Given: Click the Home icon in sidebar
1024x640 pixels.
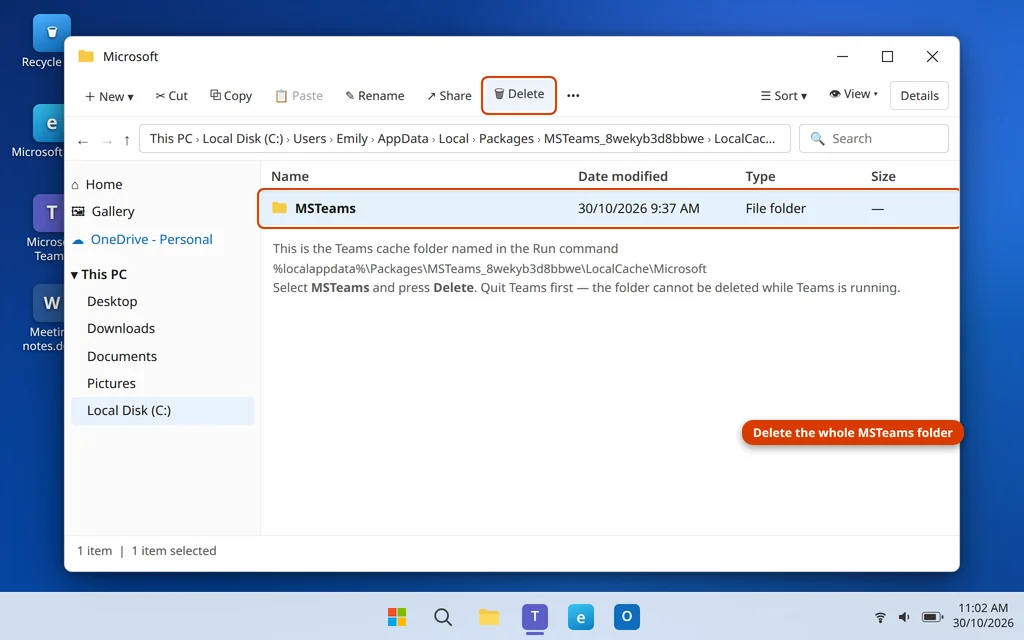Looking at the screenshot, I should coord(75,185).
